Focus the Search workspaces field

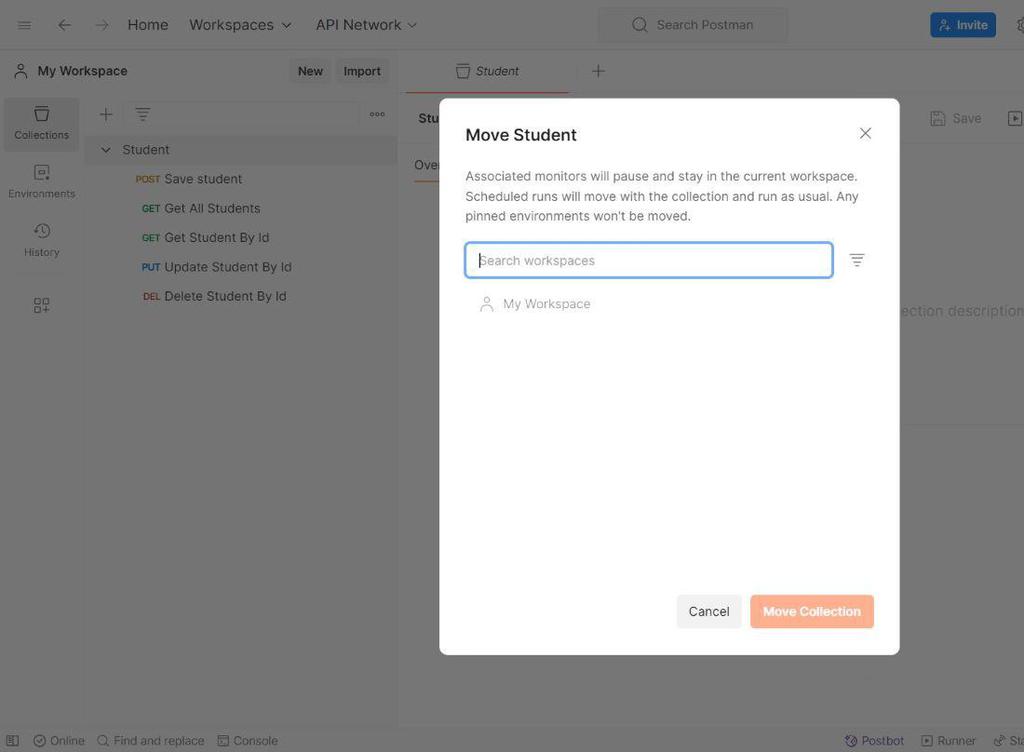649,261
